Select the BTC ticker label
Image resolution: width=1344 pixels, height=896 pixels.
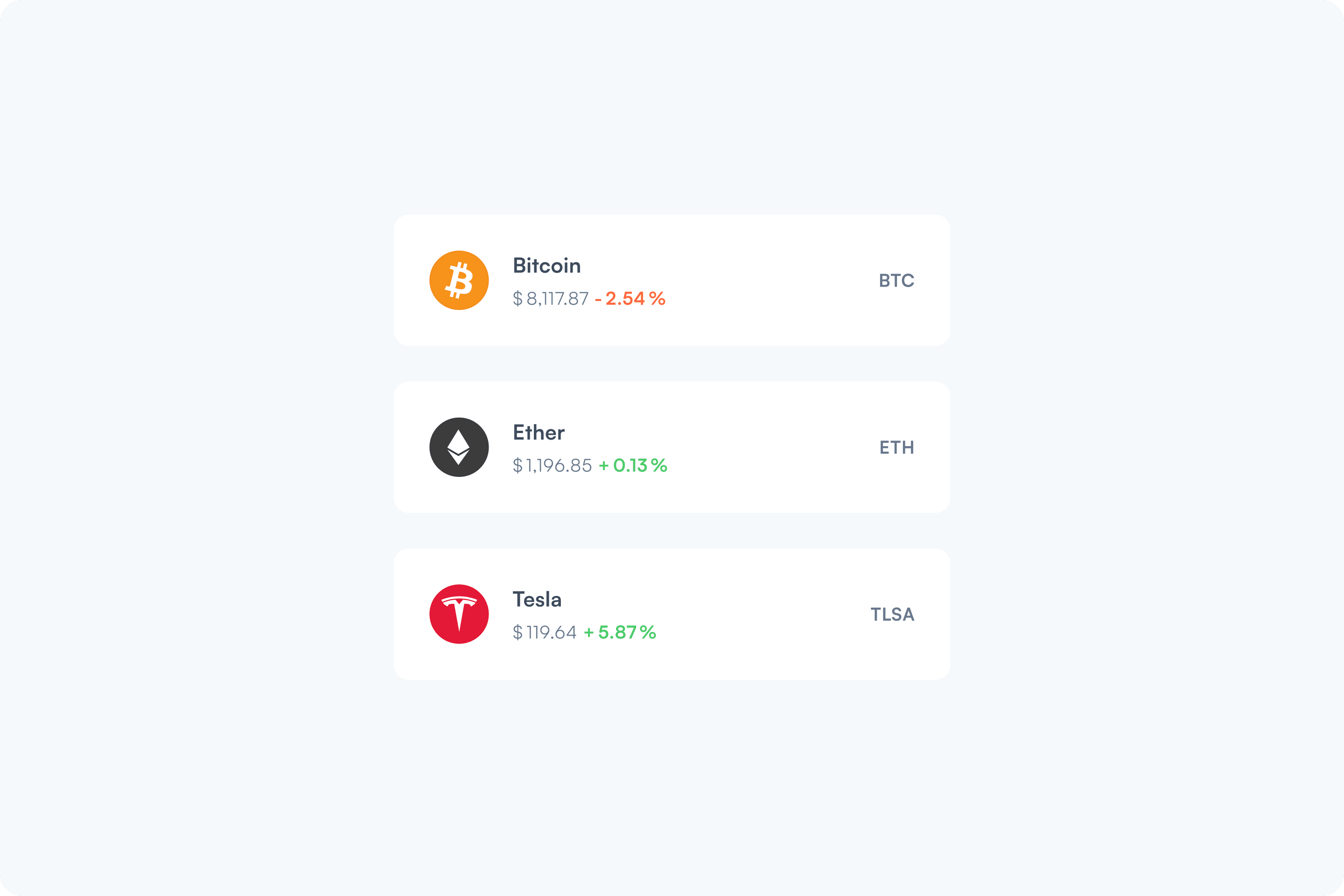coord(896,280)
